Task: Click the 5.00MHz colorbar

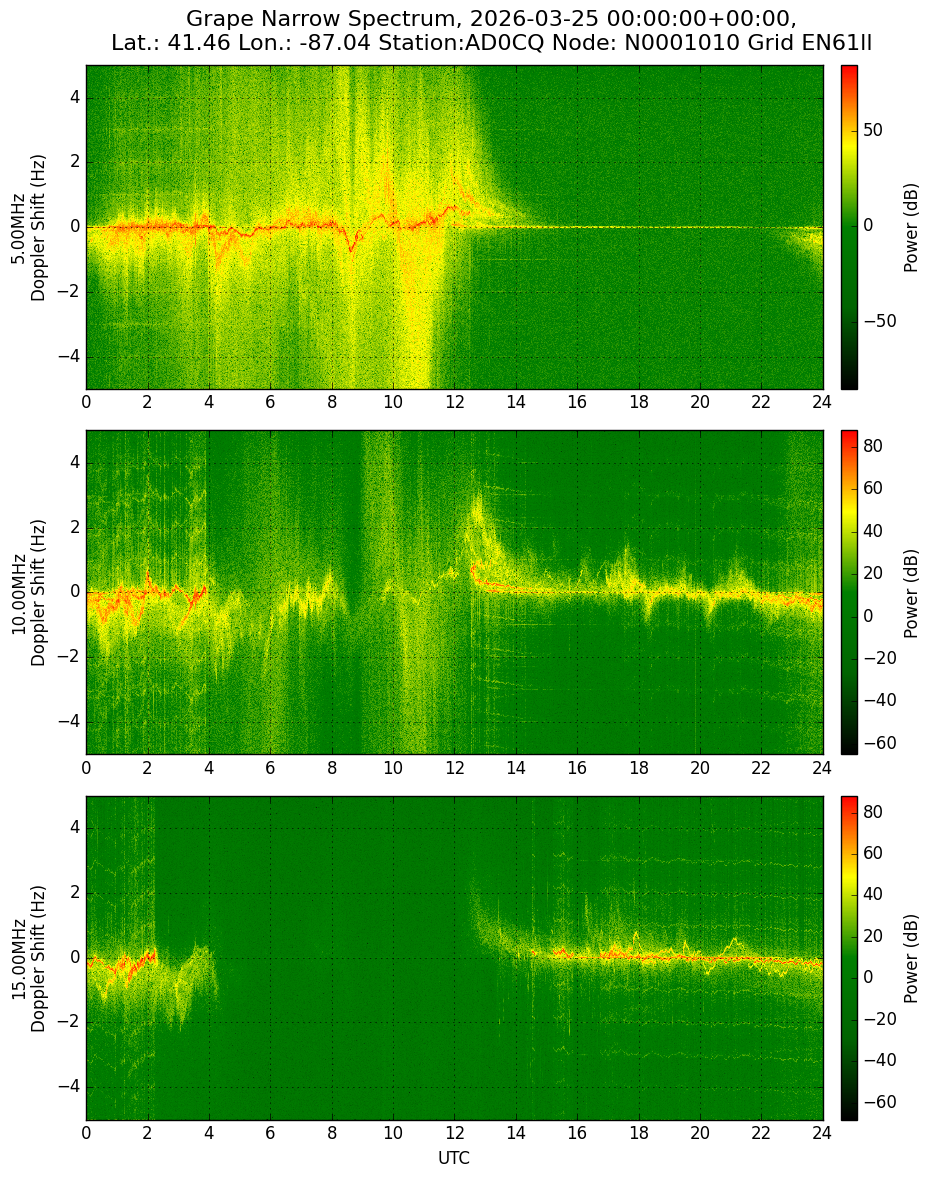Action: coord(849,227)
